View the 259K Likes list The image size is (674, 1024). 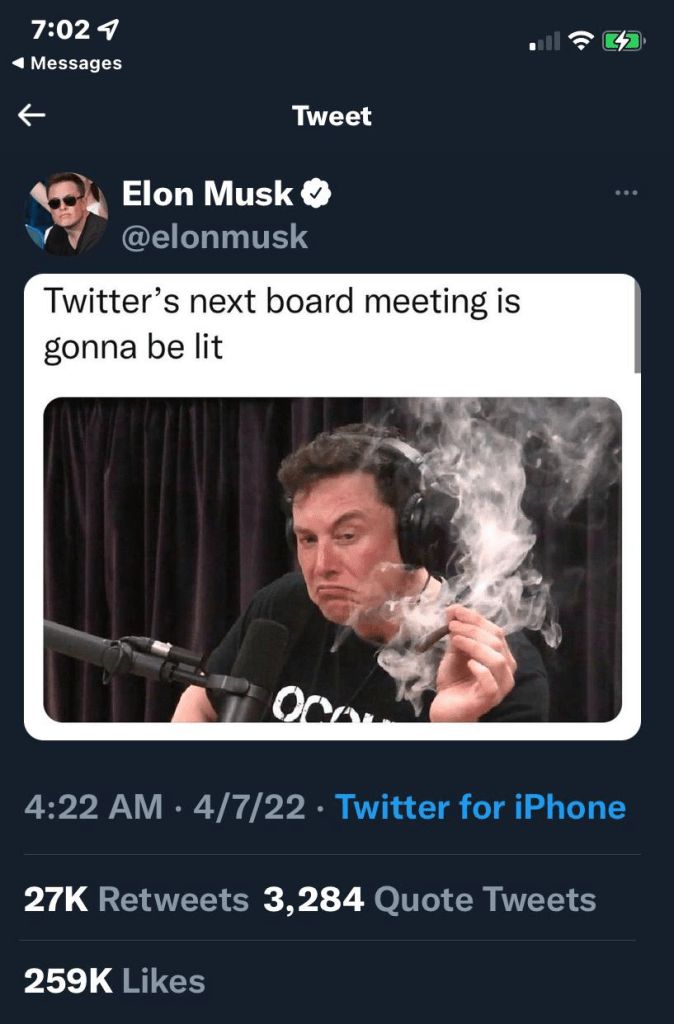(x=114, y=981)
